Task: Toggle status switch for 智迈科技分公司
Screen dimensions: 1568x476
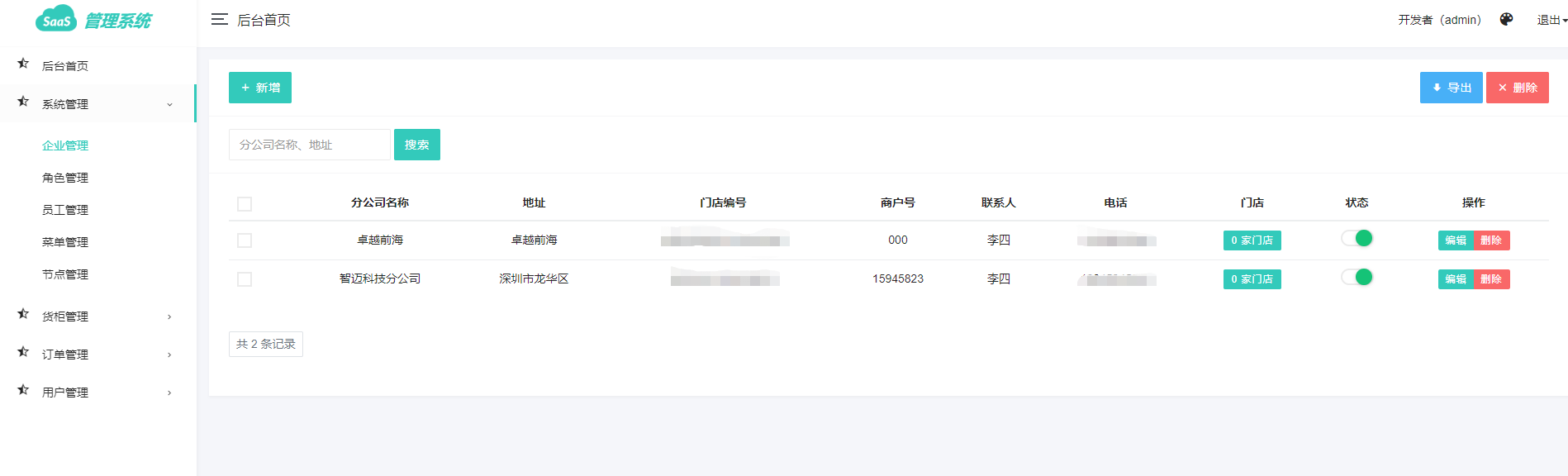Action: click(1357, 278)
